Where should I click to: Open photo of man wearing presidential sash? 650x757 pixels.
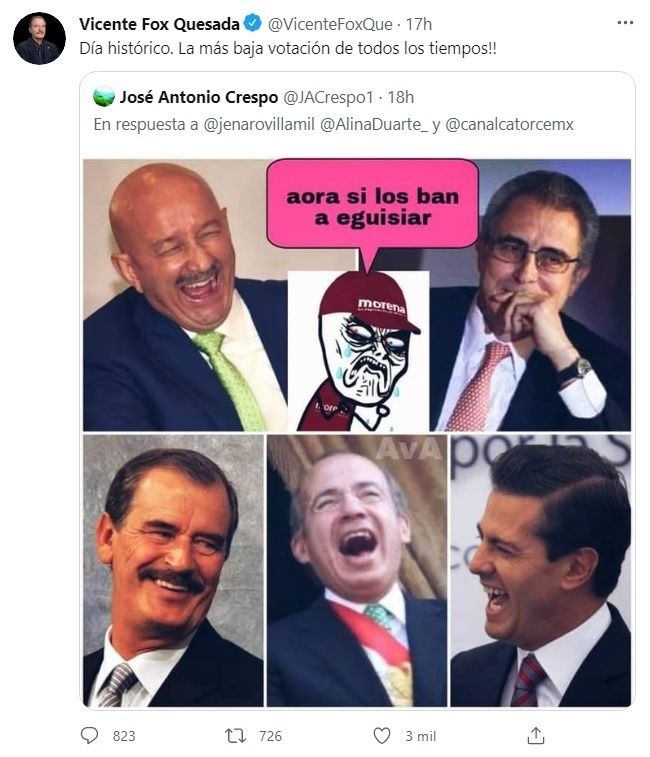point(357,570)
